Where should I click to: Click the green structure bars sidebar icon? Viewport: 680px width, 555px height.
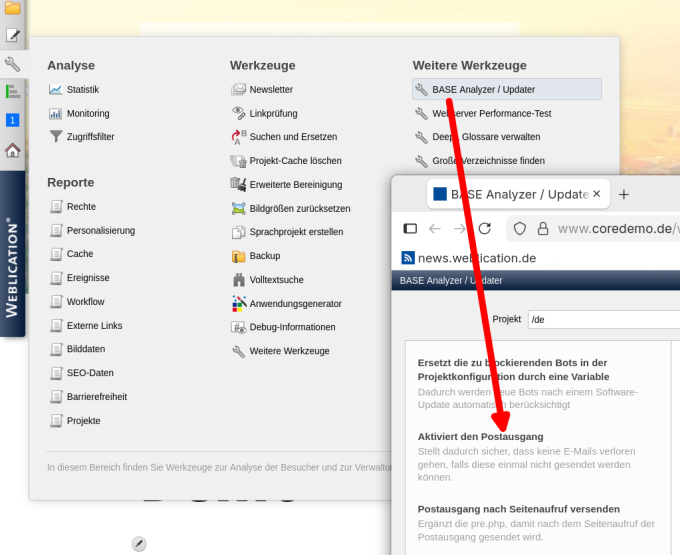point(13,92)
